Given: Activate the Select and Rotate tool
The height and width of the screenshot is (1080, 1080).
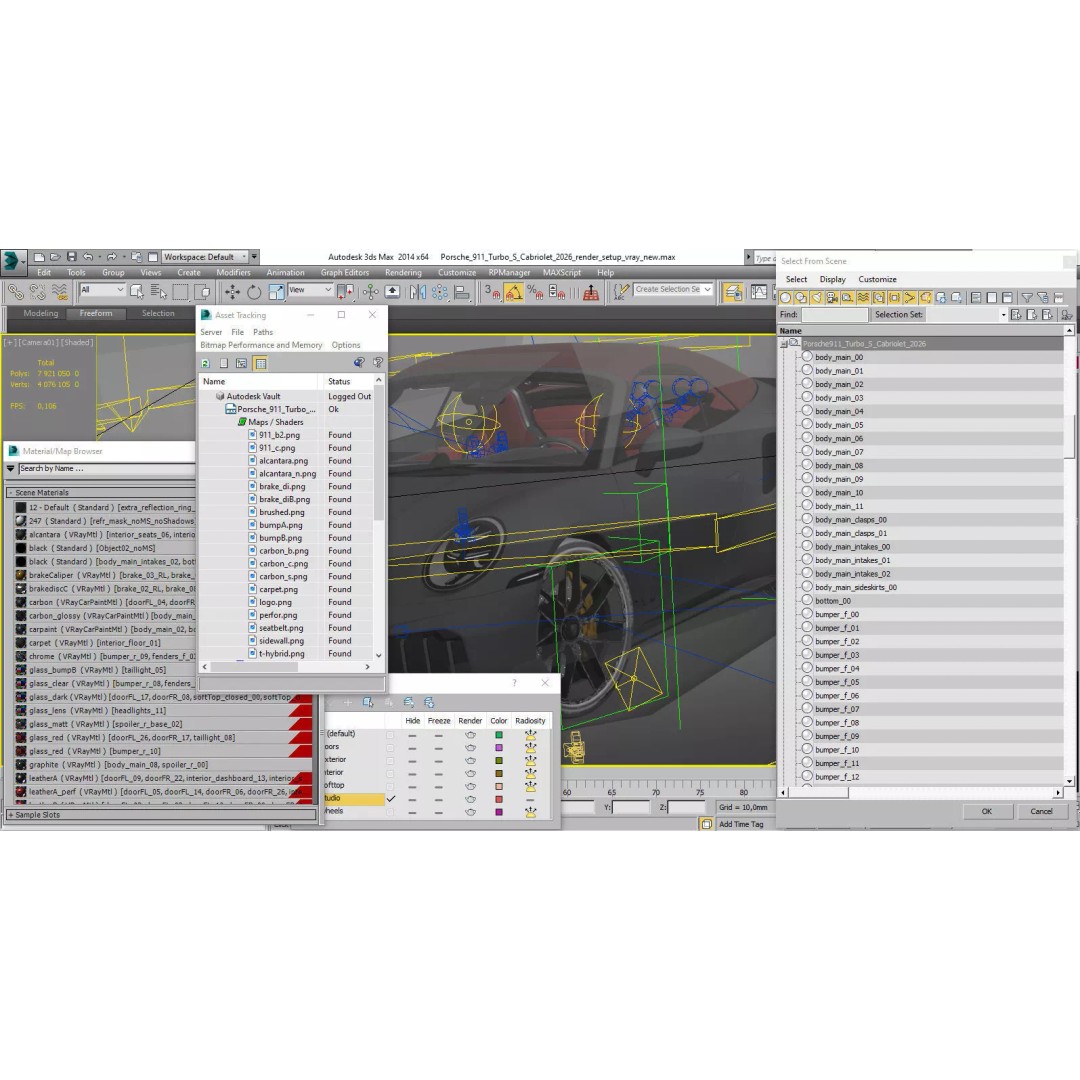Looking at the screenshot, I should 254,293.
